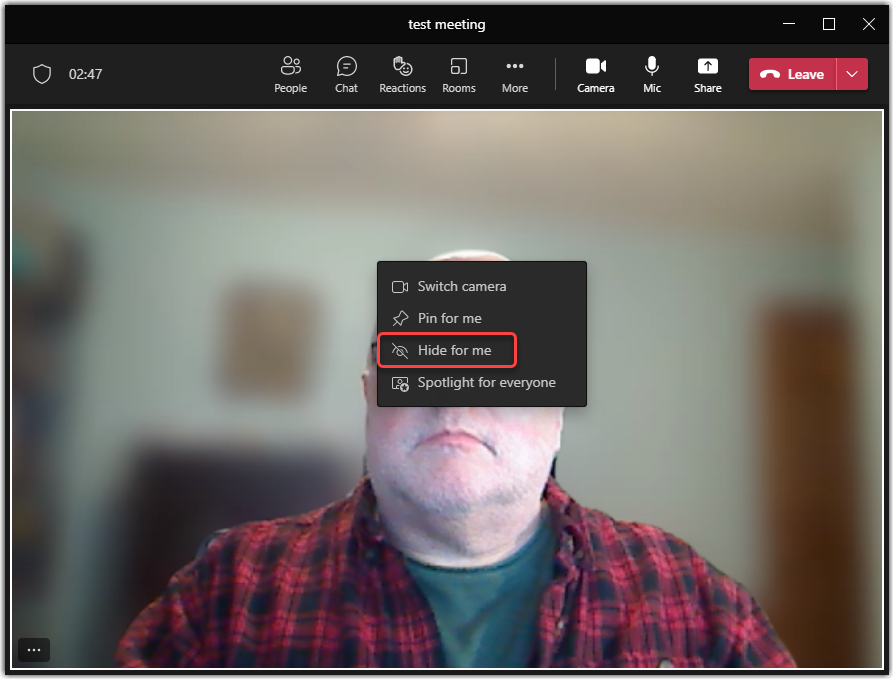
Task: Open the More actions menu
Action: (515, 74)
